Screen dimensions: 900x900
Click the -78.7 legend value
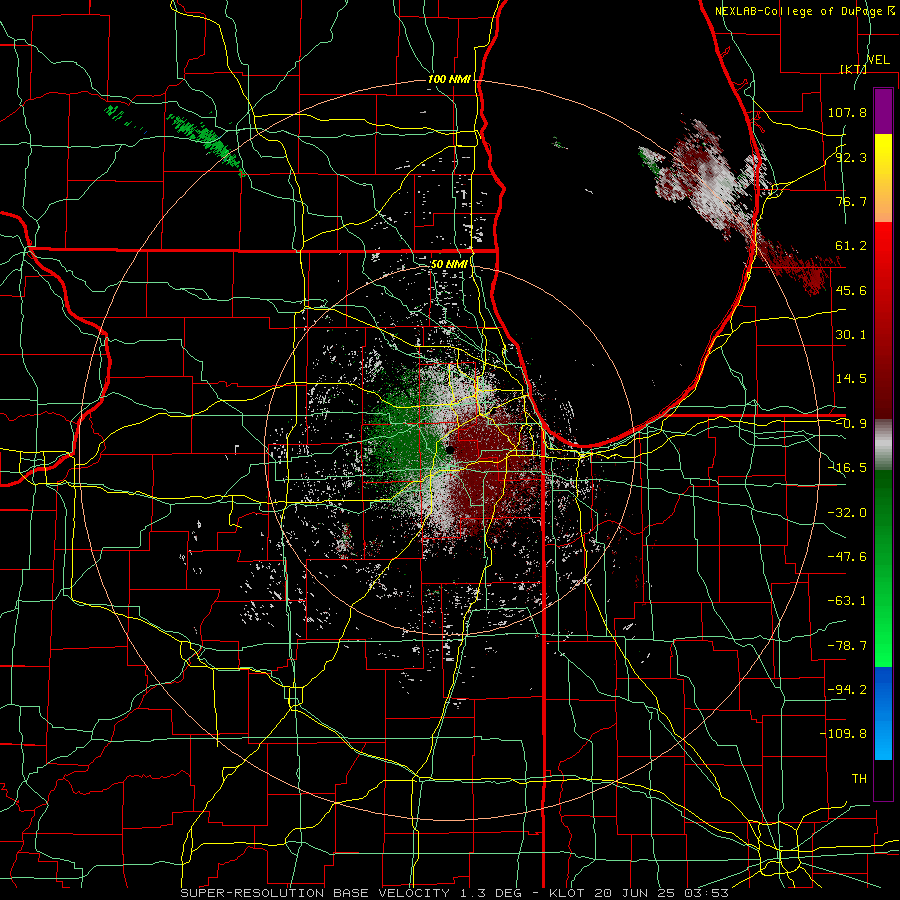(x=847, y=646)
